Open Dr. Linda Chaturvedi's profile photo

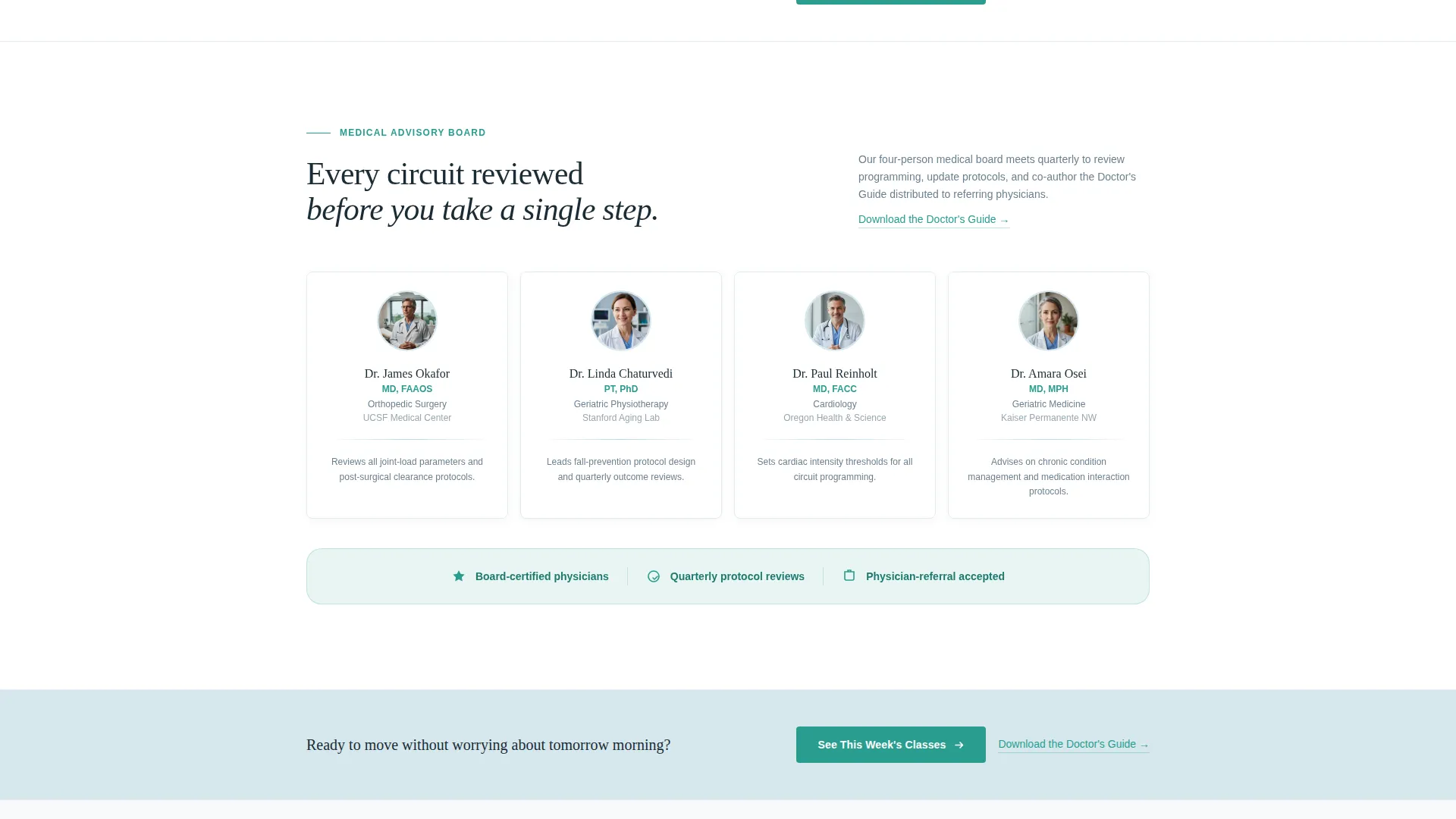point(621,321)
